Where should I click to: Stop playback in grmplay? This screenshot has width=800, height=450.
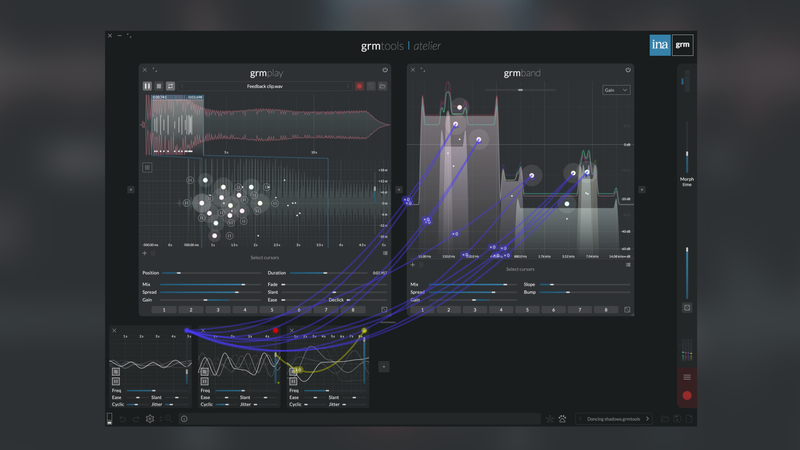[159, 87]
